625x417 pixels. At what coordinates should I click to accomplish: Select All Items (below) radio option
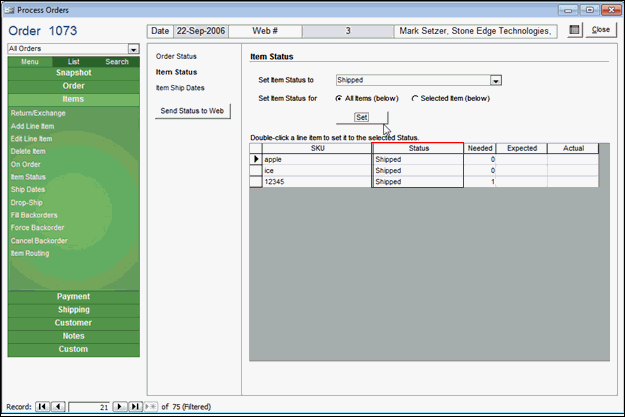[337, 98]
